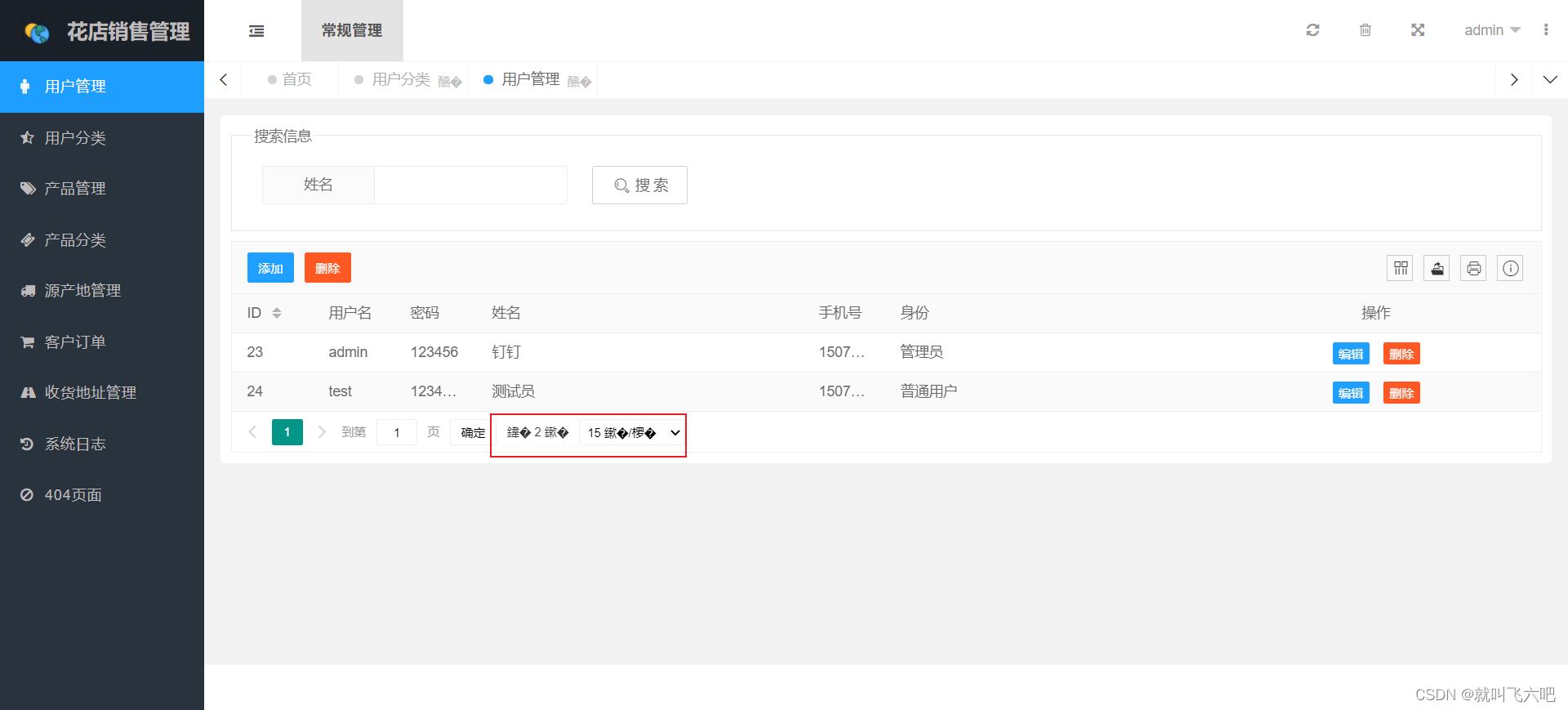Click the 密码 column header
The width and height of the screenshot is (1568, 710).
(425, 313)
